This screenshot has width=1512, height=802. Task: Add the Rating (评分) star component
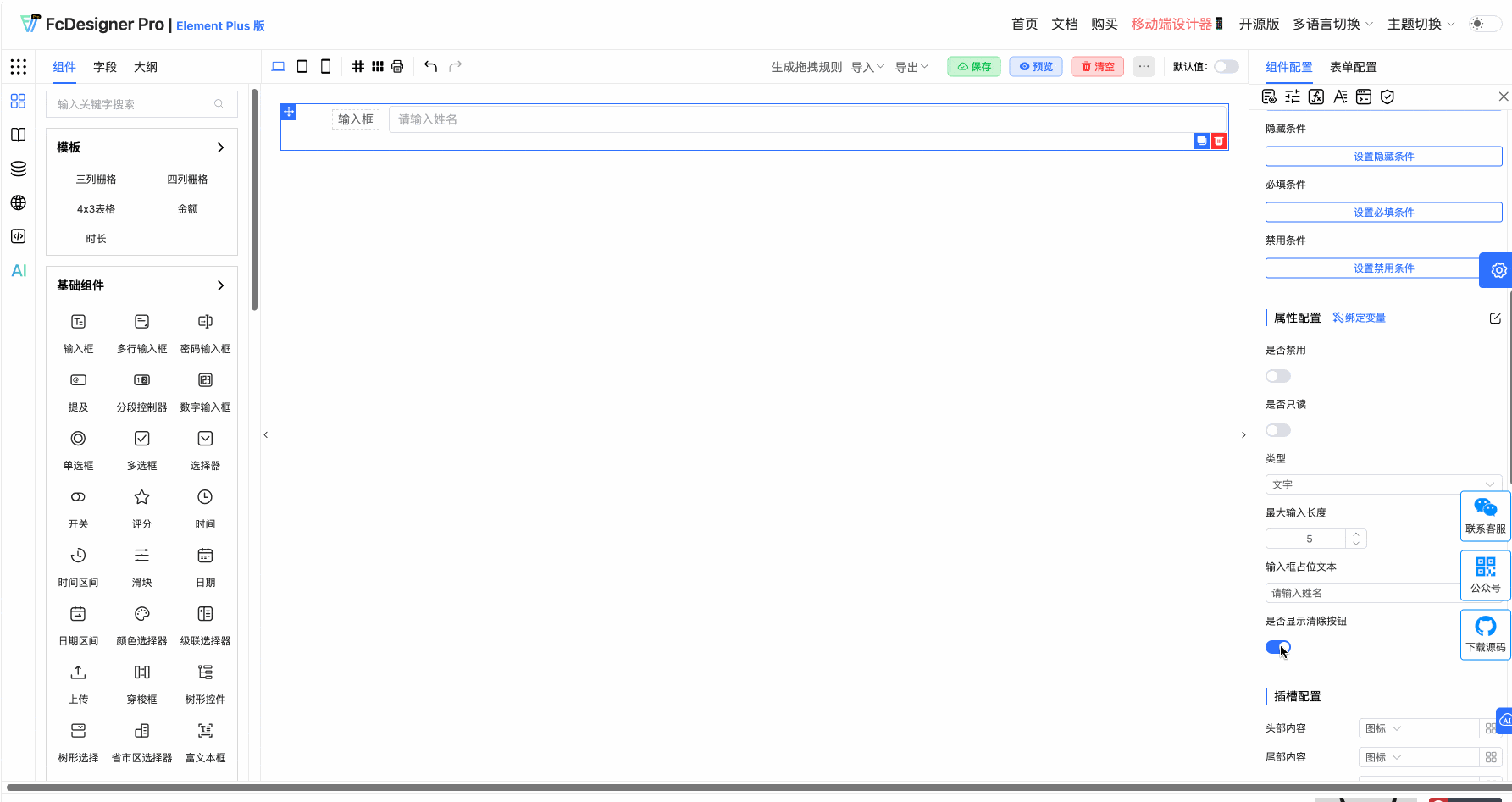pyautogui.click(x=141, y=506)
